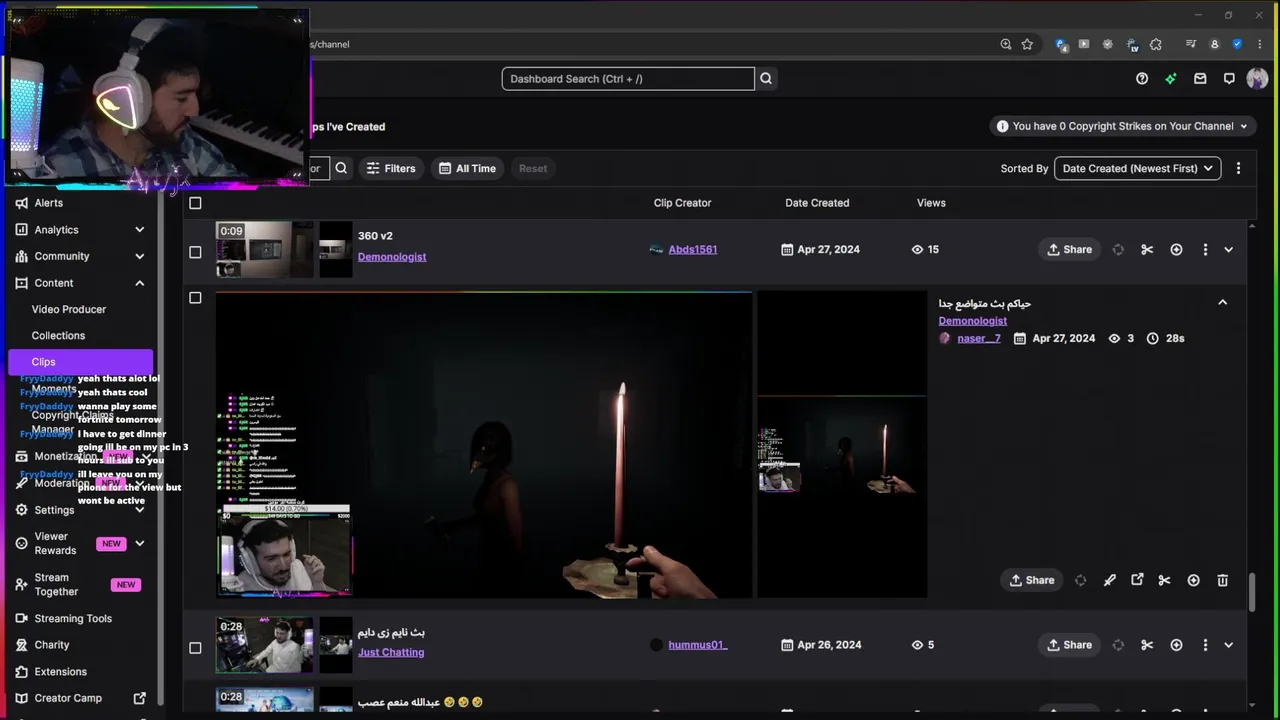The image size is (1280, 720).
Task: Open the kebab menu on the 360 v2 row
Action: (x=1205, y=250)
